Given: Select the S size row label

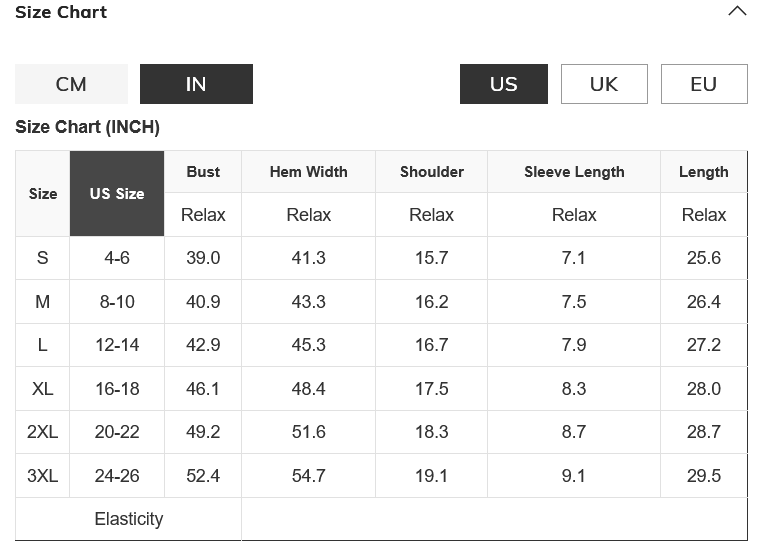Looking at the screenshot, I should (42, 258).
